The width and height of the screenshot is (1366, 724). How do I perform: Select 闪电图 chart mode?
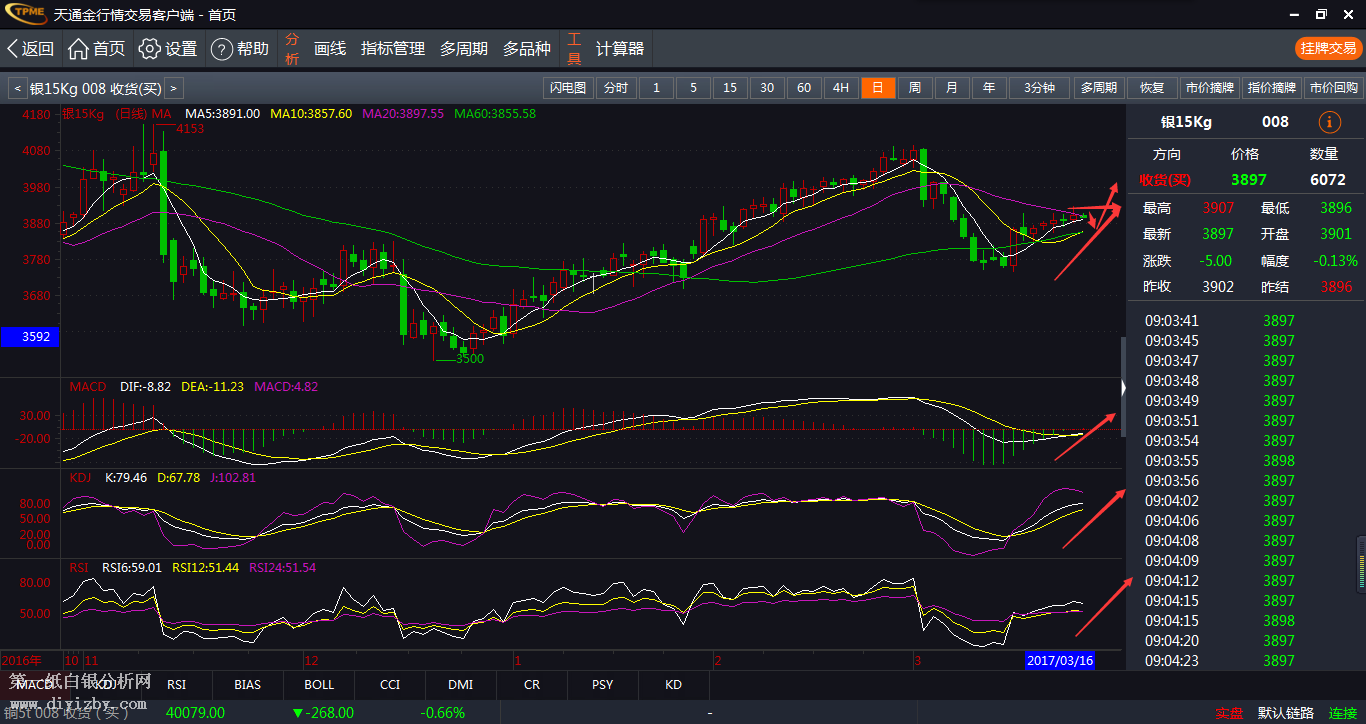[x=568, y=88]
